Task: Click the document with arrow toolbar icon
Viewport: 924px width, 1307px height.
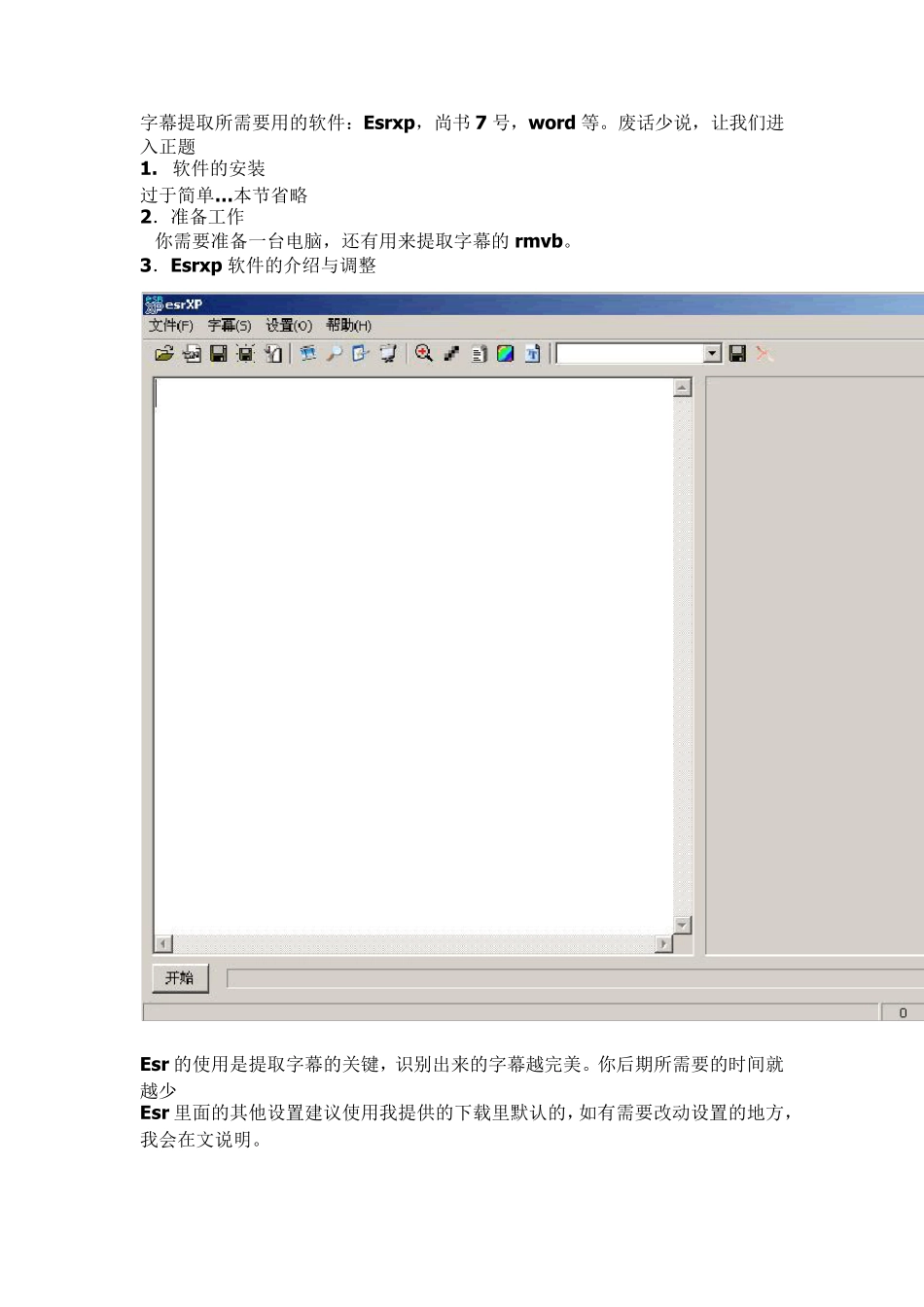Action: point(273,354)
